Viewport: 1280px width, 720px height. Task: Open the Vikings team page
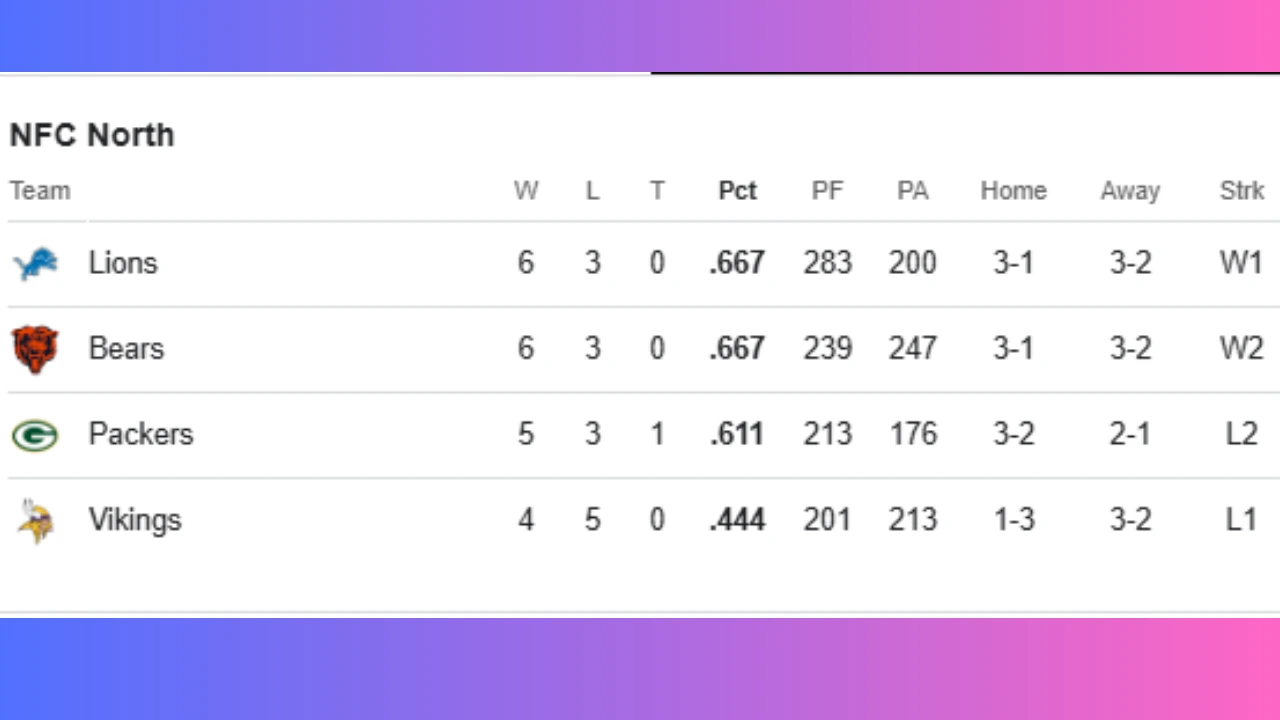134,519
